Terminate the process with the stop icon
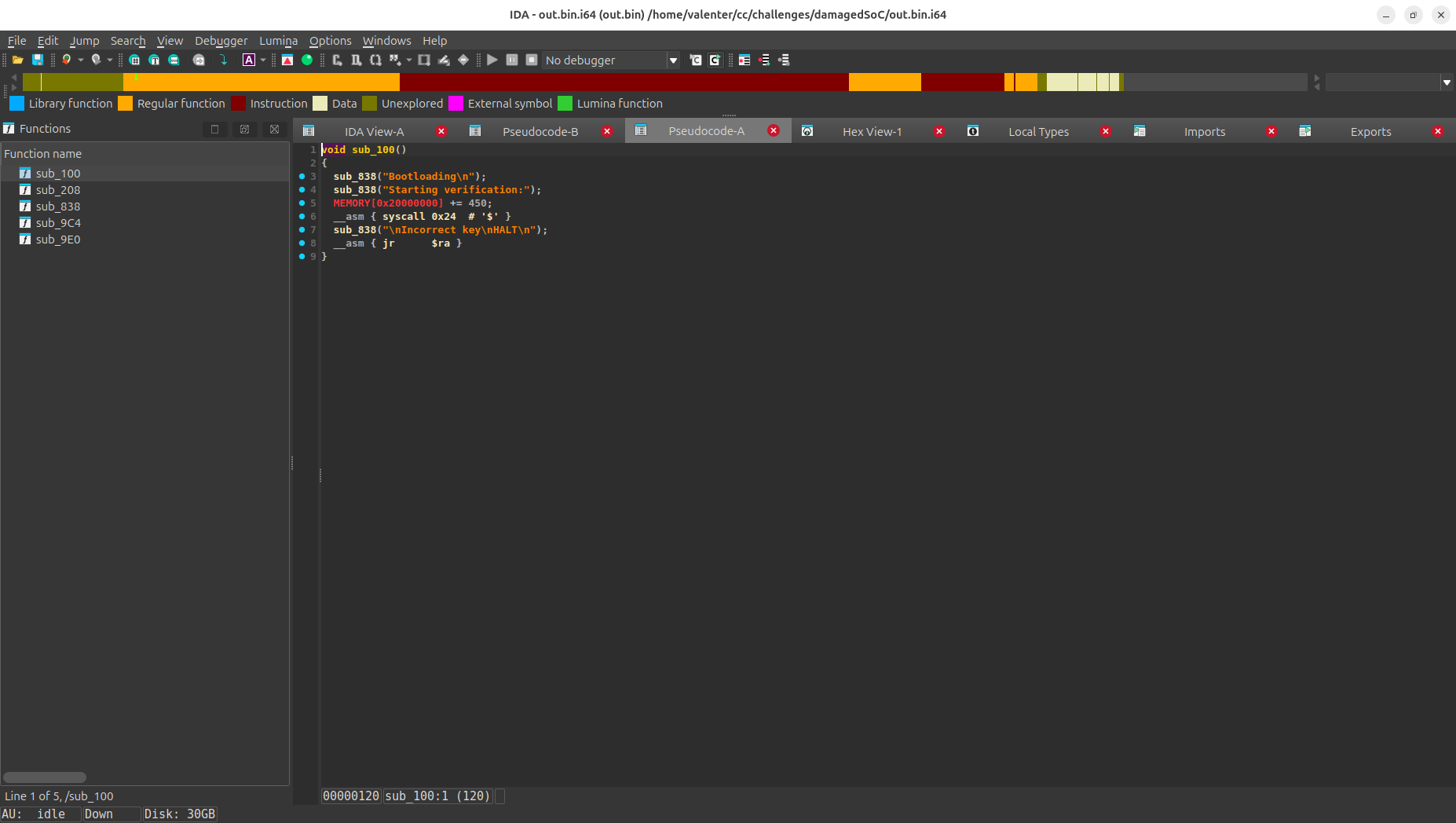The image size is (1456, 823). (x=532, y=60)
